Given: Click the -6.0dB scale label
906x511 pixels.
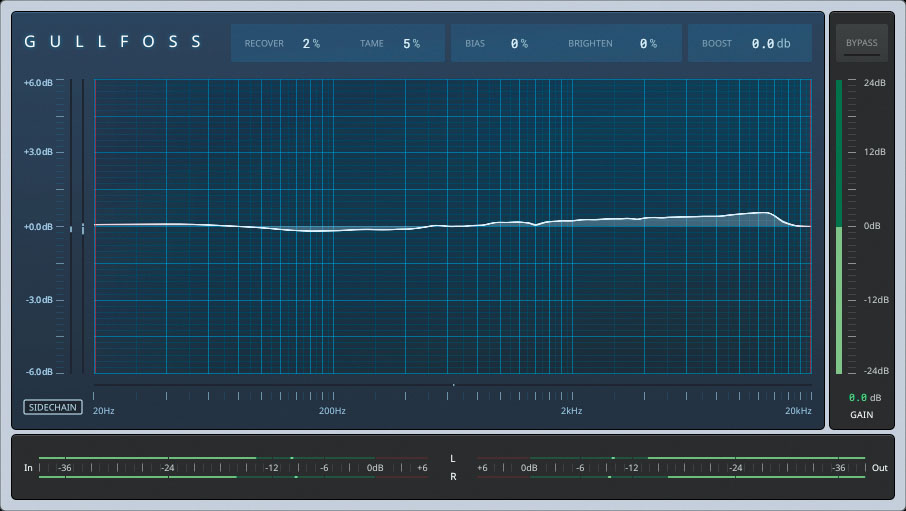Looking at the screenshot, I should 39,372.
